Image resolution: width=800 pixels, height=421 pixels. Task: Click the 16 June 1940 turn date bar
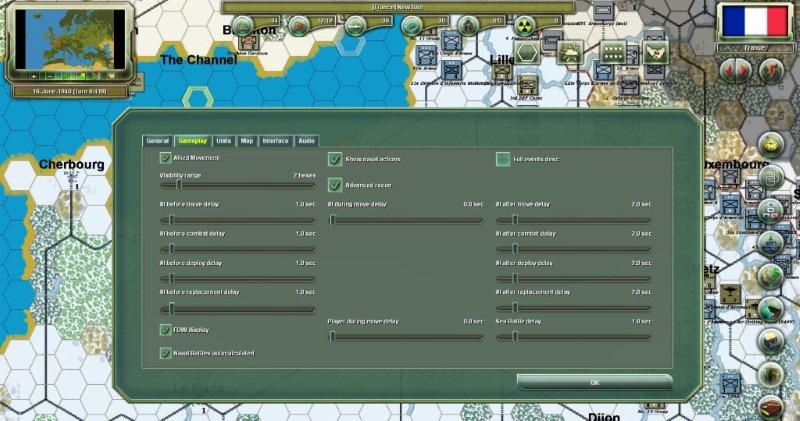click(x=70, y=92)
